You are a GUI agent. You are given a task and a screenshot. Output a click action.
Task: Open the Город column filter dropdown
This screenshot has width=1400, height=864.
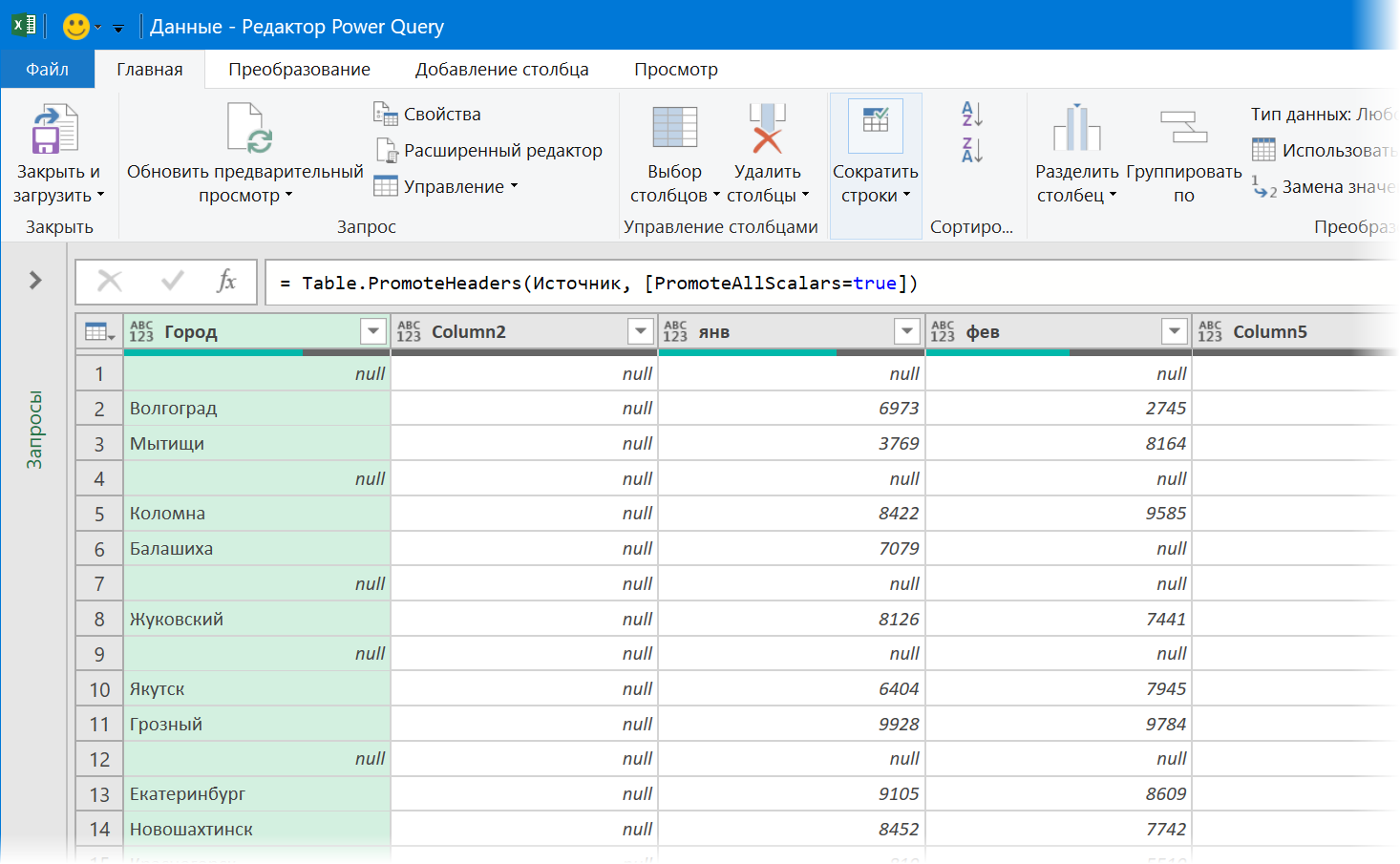pos(373,331)
